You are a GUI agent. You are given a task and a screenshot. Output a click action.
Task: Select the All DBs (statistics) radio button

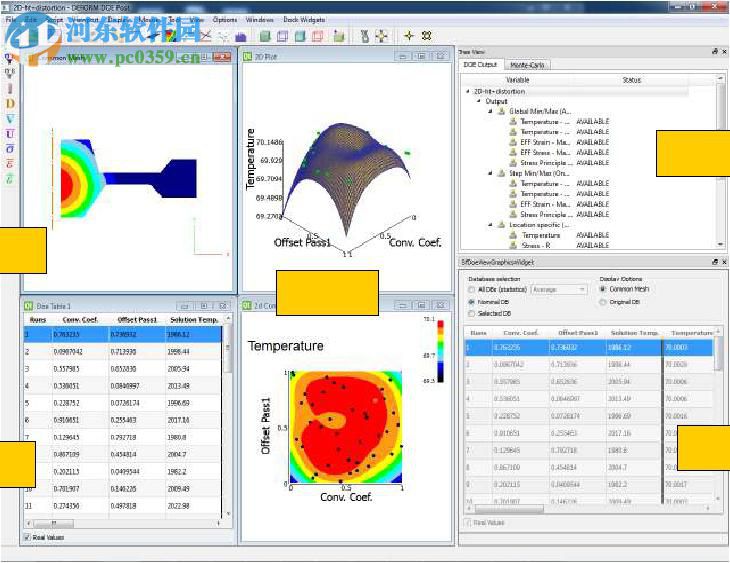coord(471,290)
